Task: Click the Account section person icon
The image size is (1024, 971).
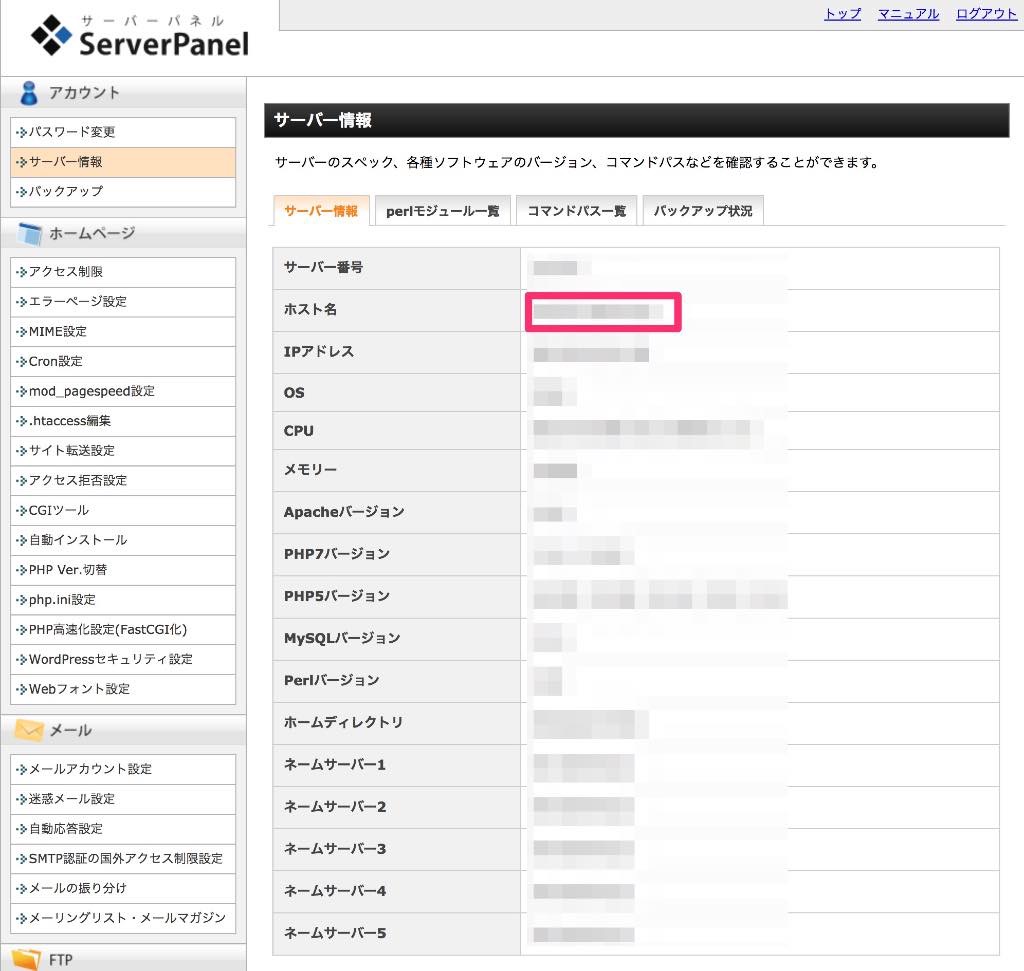Action: 28,93
